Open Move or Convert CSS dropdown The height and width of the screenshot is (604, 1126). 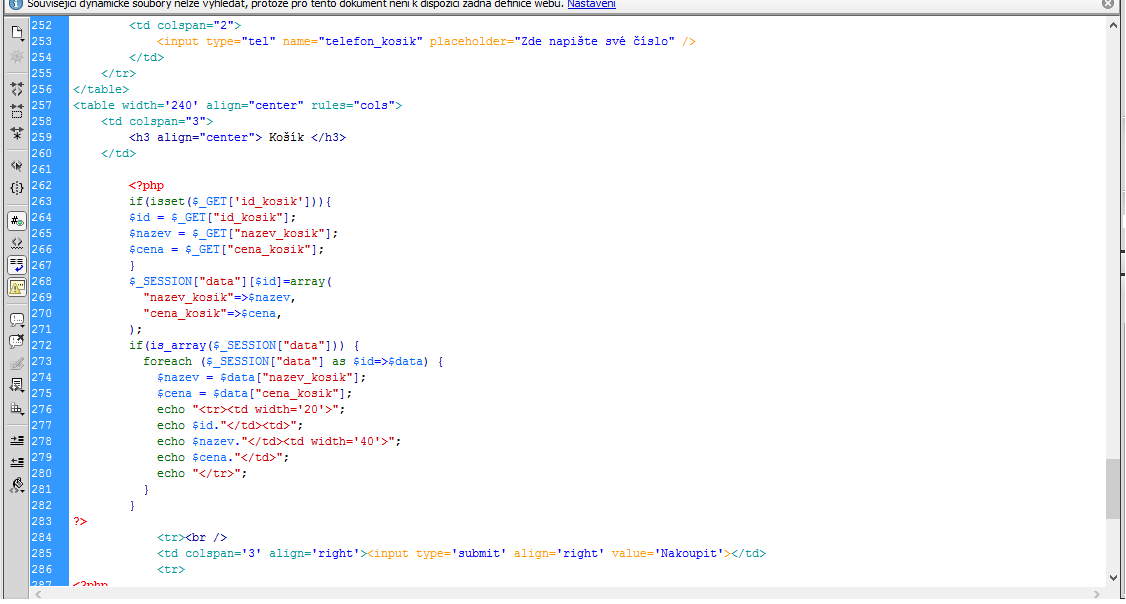coord(16,408)
